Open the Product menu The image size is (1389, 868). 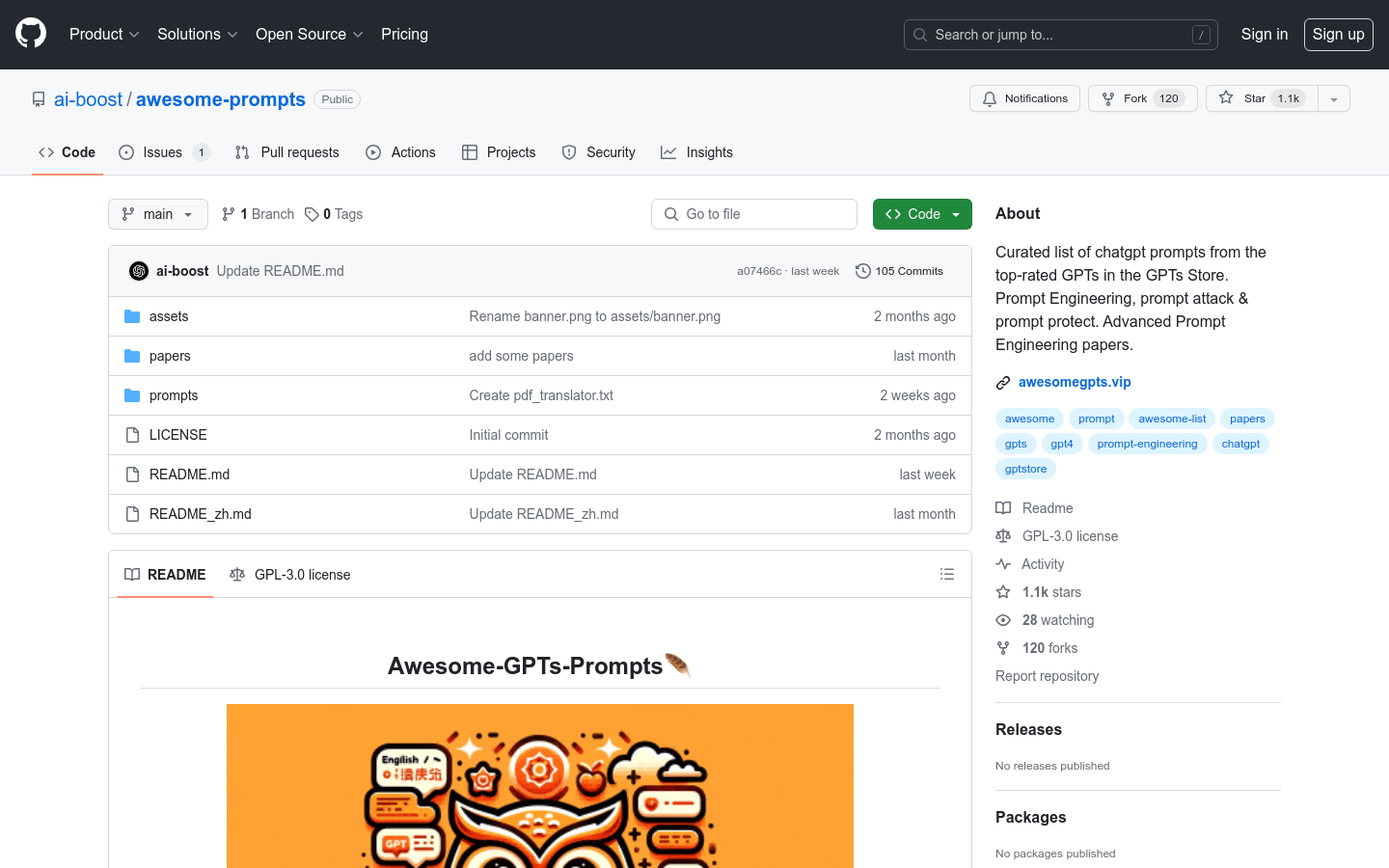pyautogui.click(x=104, y=34)
